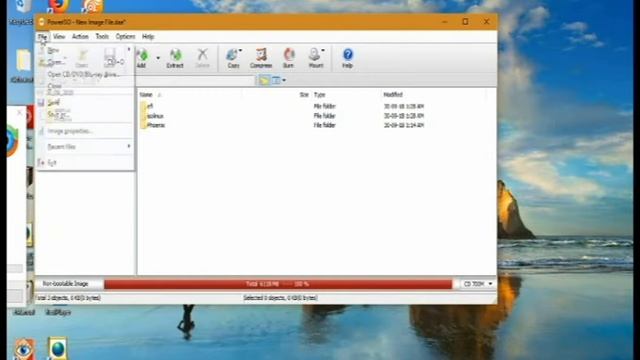
Task: Open the Tools menu
Action: click(x=102, y=37)
